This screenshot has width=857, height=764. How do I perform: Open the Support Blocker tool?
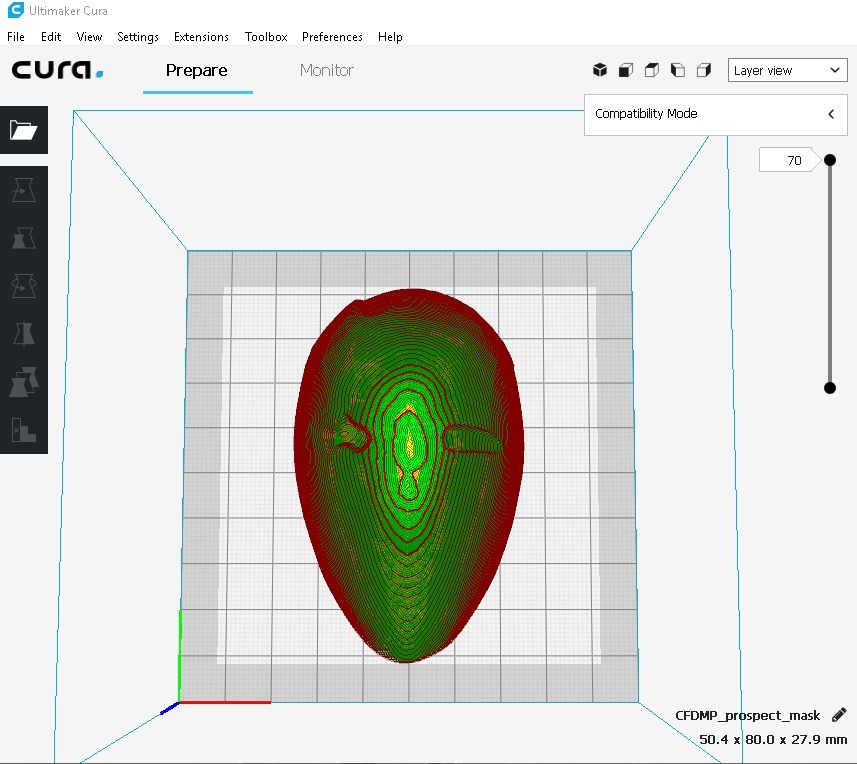[24, 430]
